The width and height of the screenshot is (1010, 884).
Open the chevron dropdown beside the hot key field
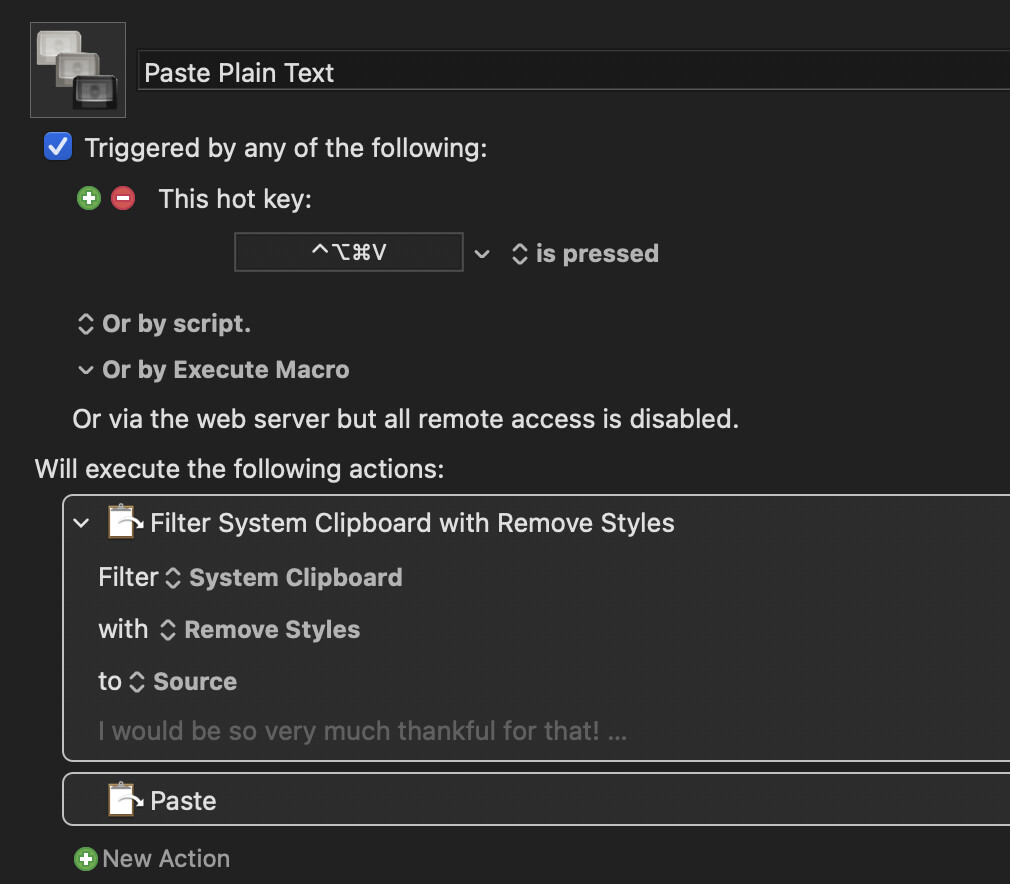482,254
